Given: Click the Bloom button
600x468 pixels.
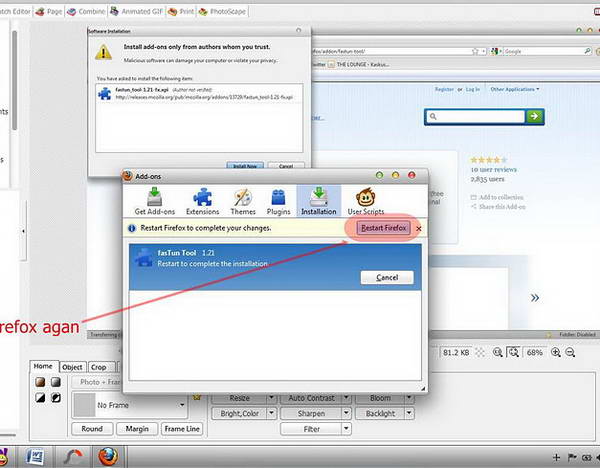Looking at the screenshot, I should point(380,398).
